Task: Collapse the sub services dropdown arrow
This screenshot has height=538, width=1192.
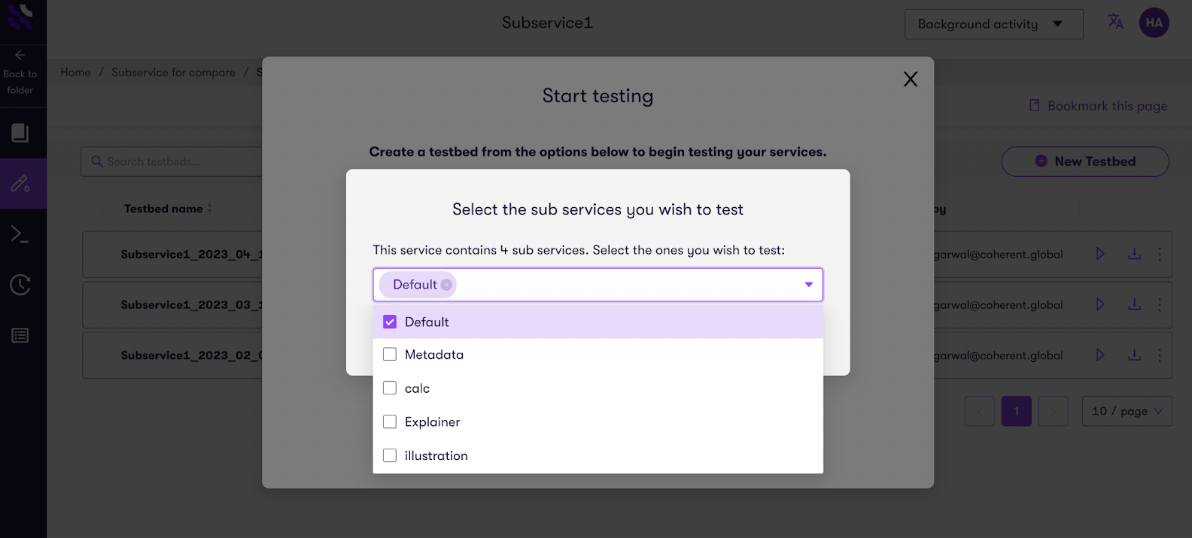Action: pyautogui.click(x=808, y=285)
